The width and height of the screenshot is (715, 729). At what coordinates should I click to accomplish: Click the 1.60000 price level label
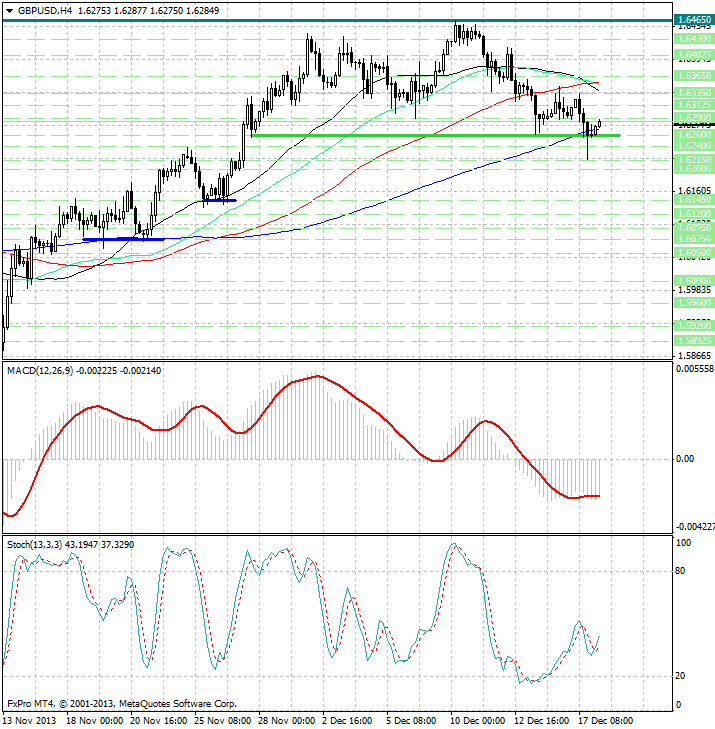pyautogui.click(x=694, y=281)
